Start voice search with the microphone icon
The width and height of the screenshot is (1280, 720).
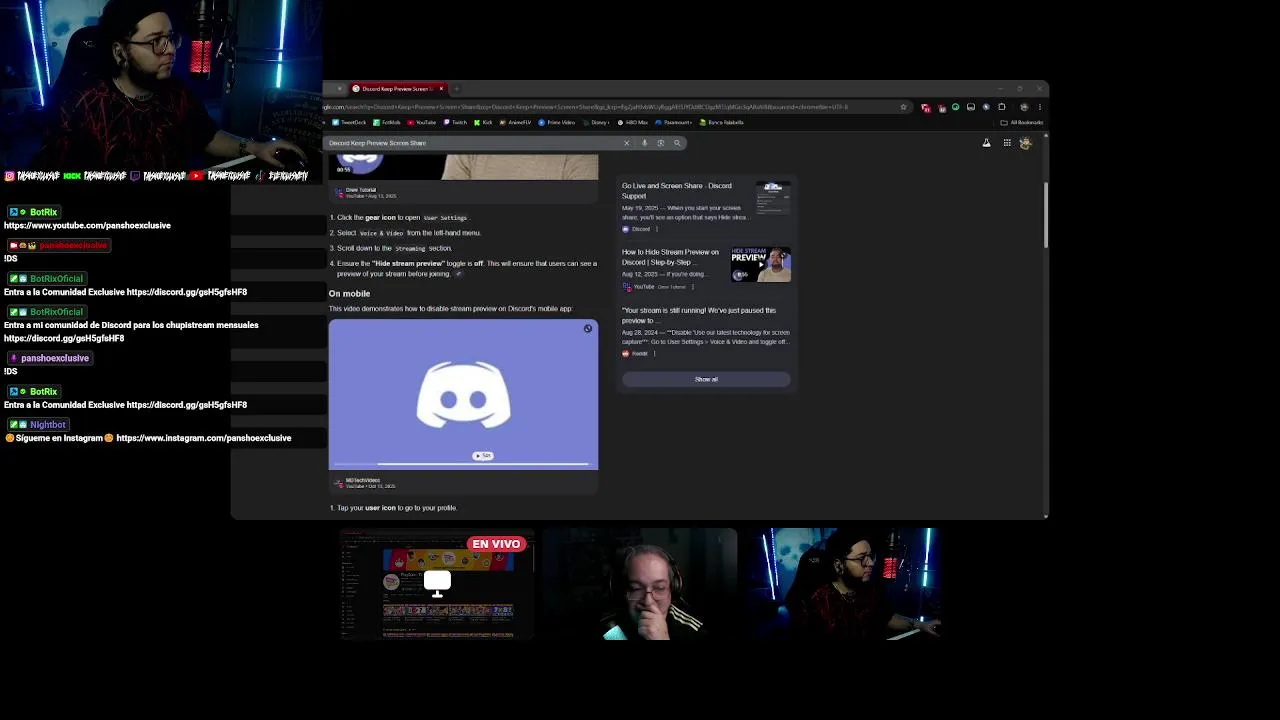pyautogui.click(x=644, y=143)
